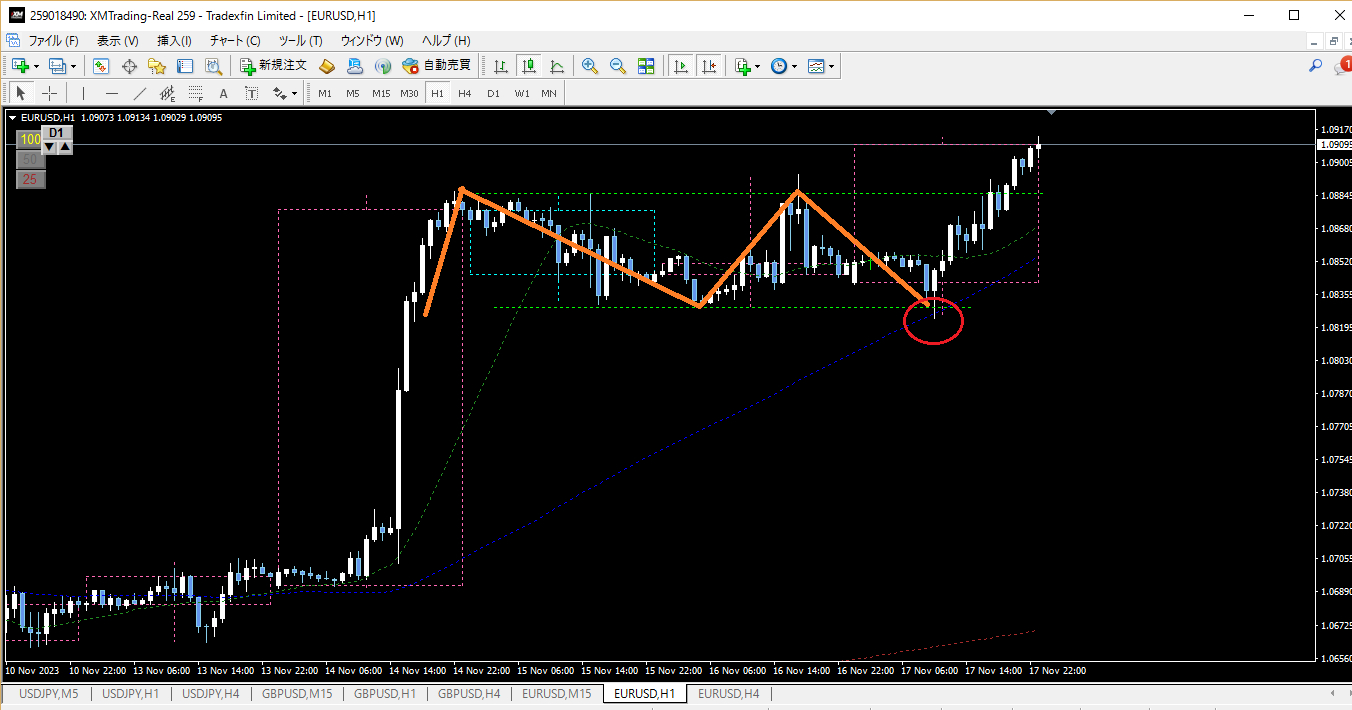
Task: Toggle the chart shift button
Action: (x=709, y=66)
